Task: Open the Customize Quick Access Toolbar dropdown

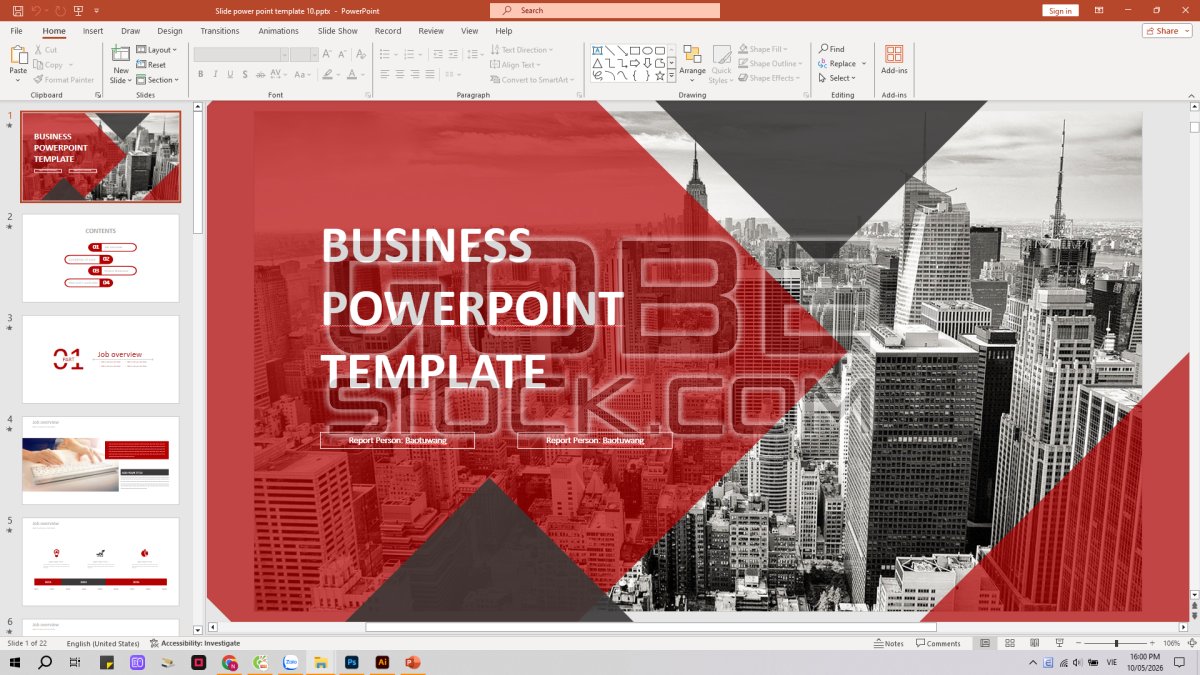Action: [x=96, y=10]
